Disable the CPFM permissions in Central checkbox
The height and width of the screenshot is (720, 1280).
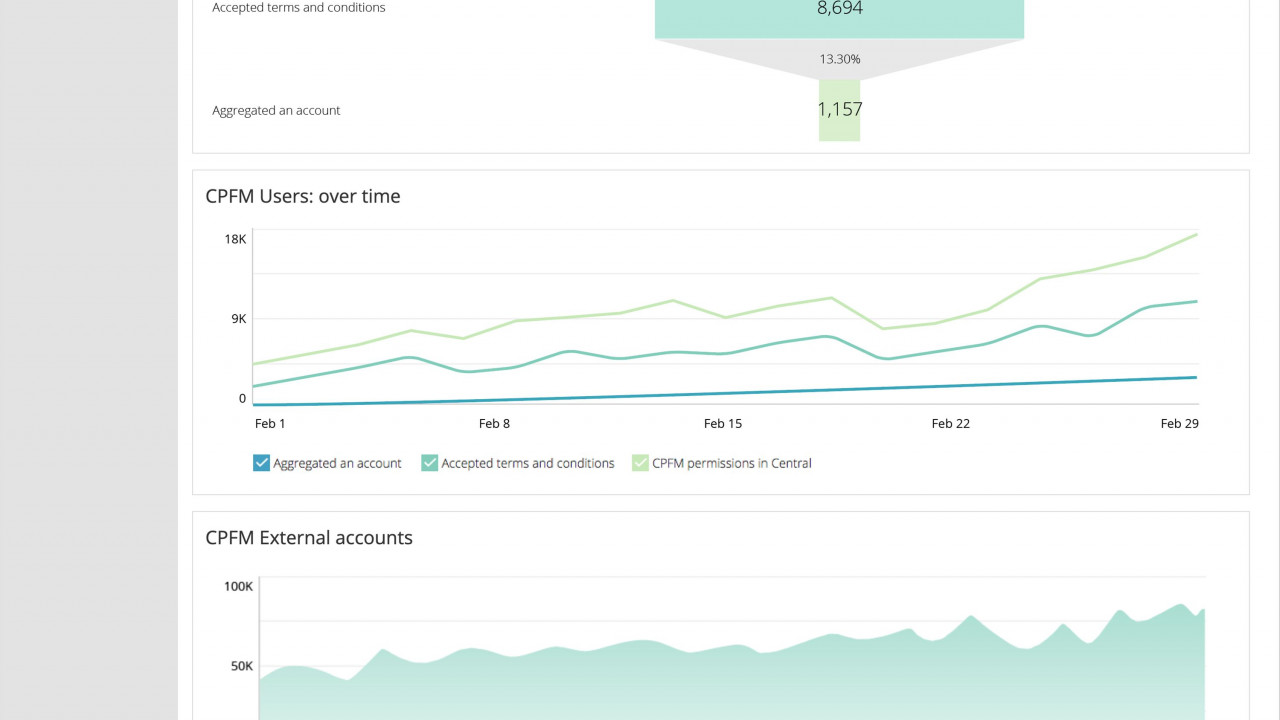640,463
